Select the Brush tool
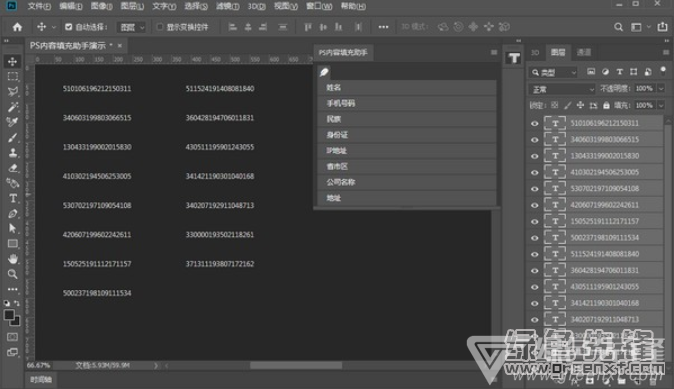Image resolution: width=674 pixels, height=389 pixels. (12, 138)
